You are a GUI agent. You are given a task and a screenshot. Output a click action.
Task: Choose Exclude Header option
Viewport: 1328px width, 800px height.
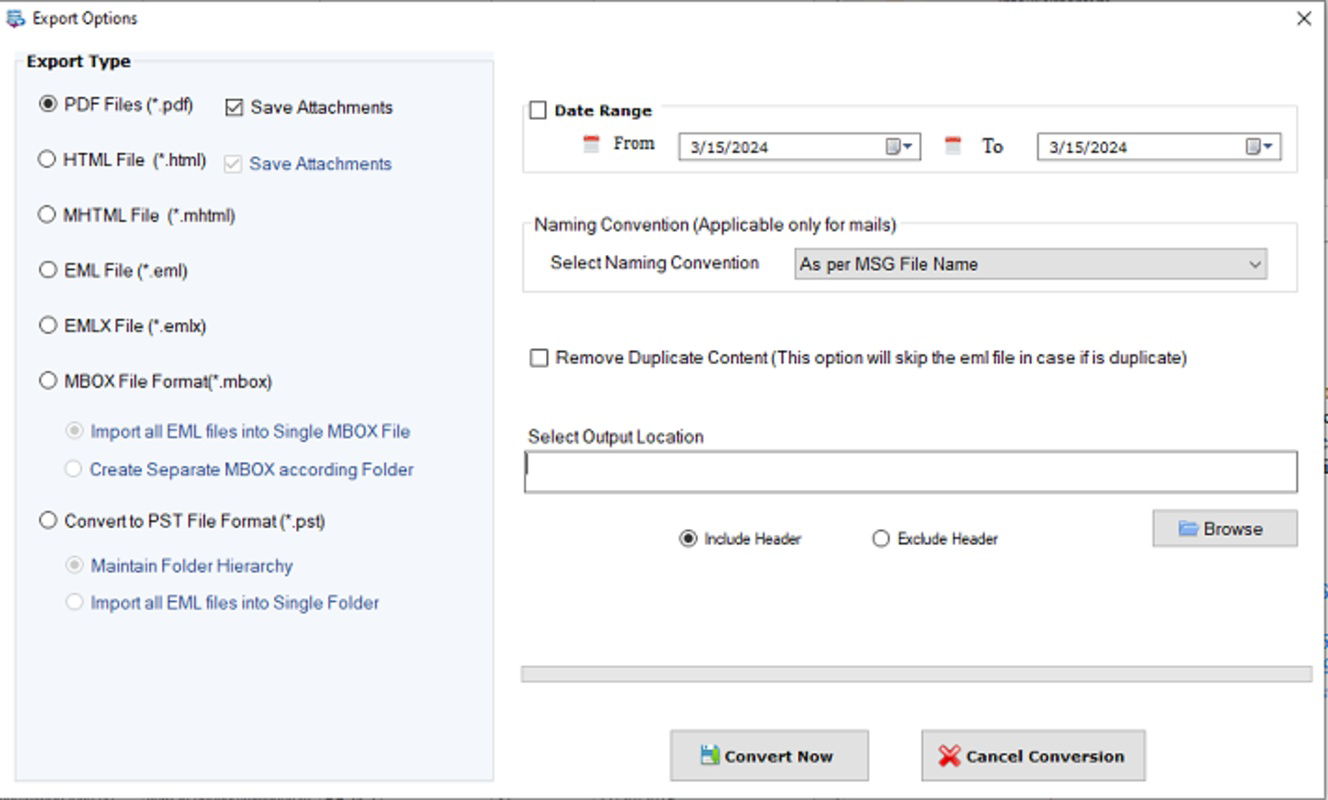(880, 538)
